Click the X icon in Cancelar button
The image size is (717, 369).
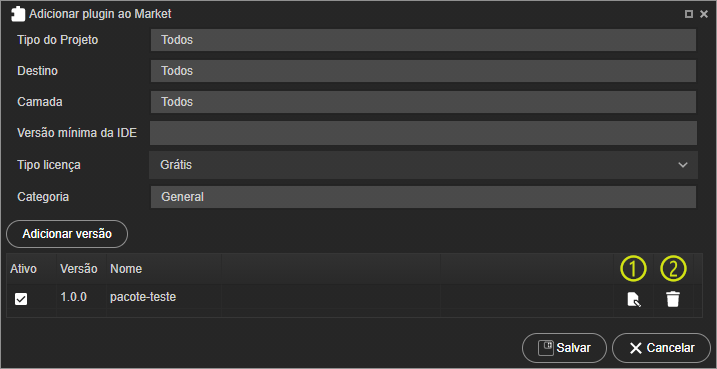coord(635,348)
